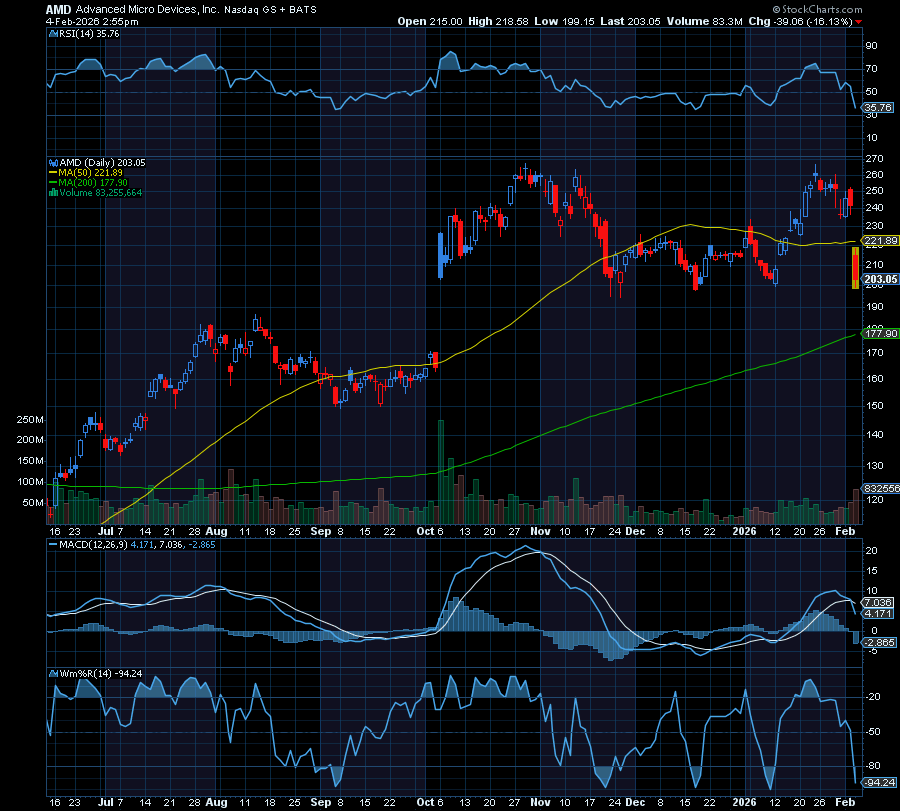The image size is (900, 811).
Task: Click the Volume legend bar icon
Action: tap(53, 193)
